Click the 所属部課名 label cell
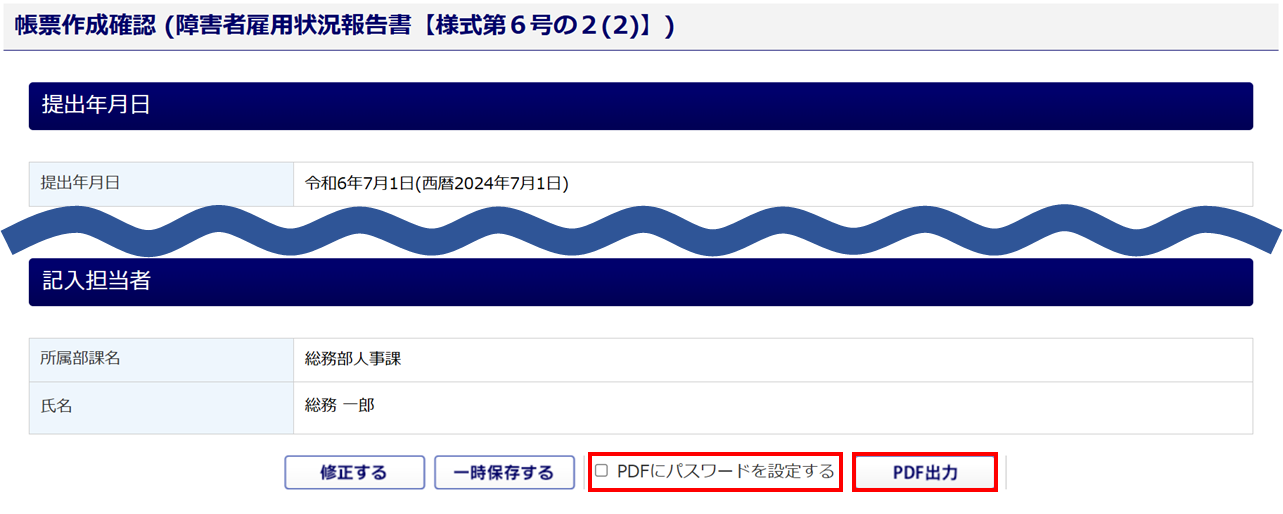This screenshot has width=1283, height=514. pos(161,358)
